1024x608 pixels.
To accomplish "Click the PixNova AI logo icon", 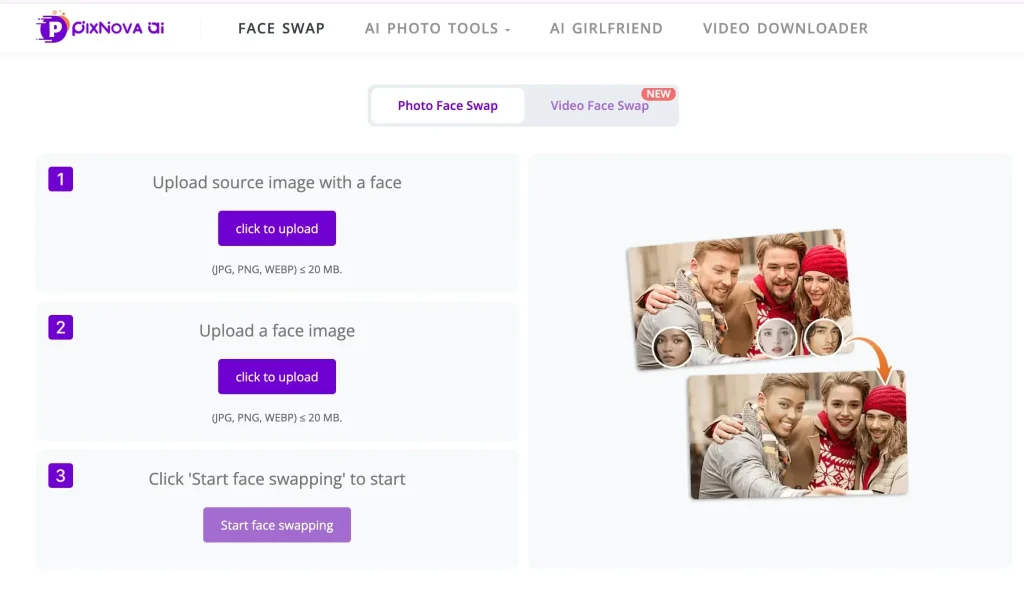I will click(x=52, y=28).
